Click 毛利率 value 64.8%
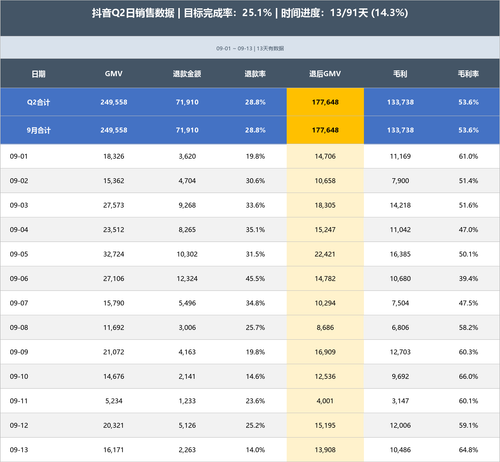 click(468, 450)
